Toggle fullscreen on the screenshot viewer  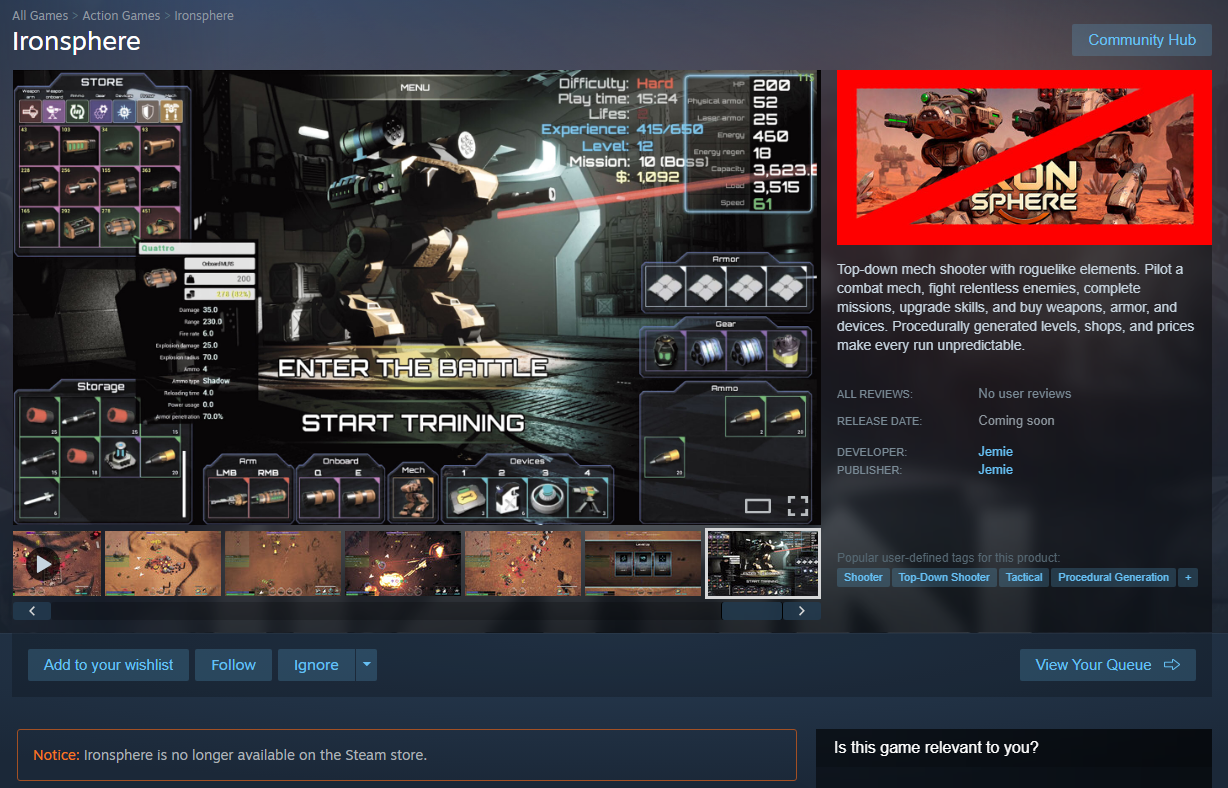click(x=798, y=505)
